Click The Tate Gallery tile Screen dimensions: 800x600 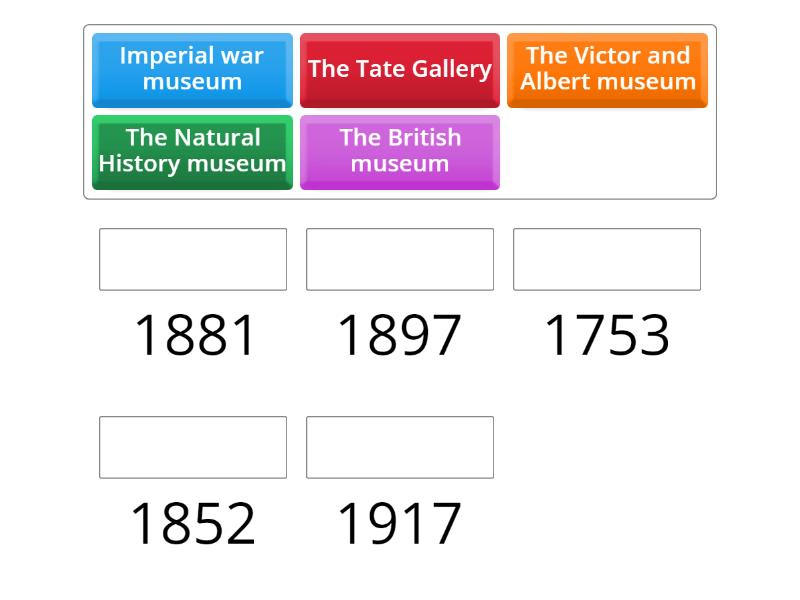click(400, 70)
